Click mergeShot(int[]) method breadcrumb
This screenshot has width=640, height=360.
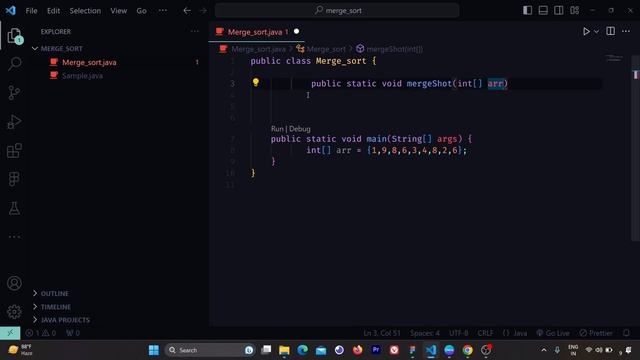click(394, 49)
